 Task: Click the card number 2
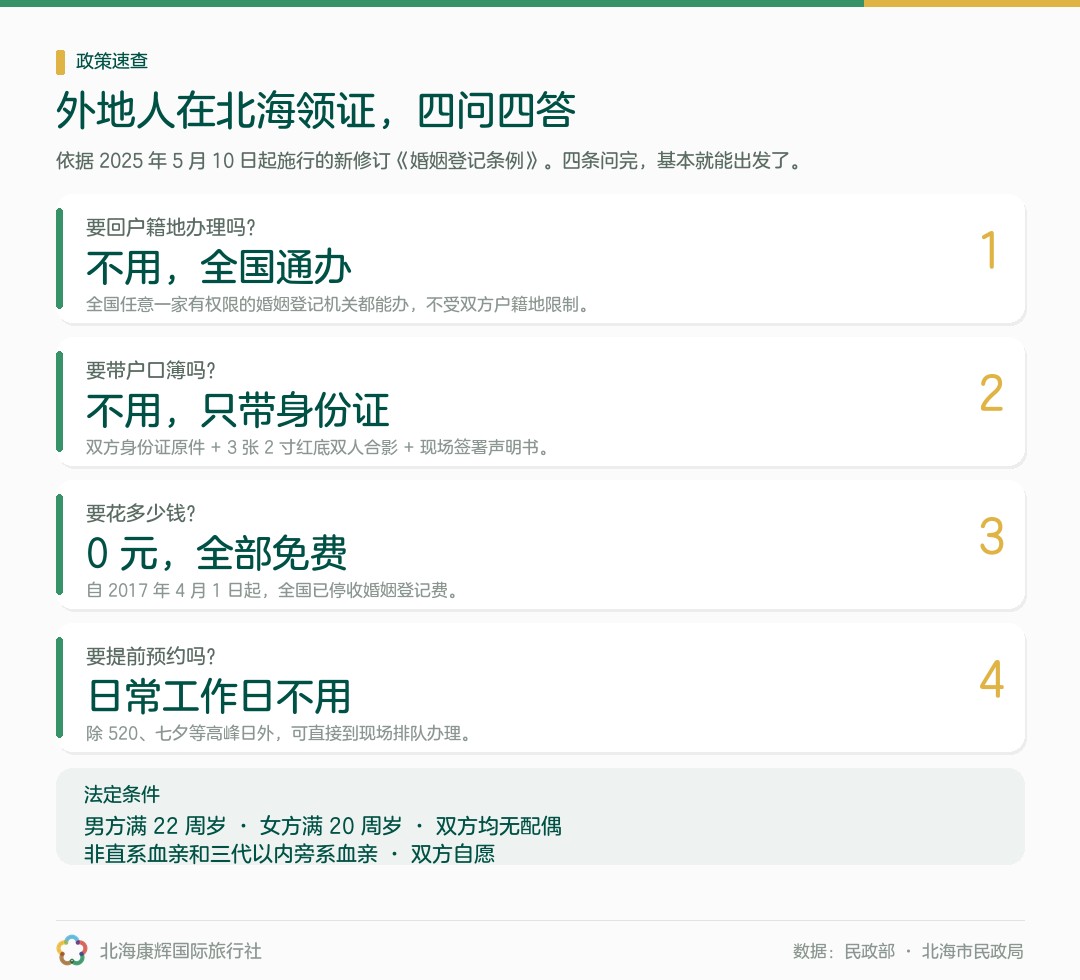[x=991, y=393]
